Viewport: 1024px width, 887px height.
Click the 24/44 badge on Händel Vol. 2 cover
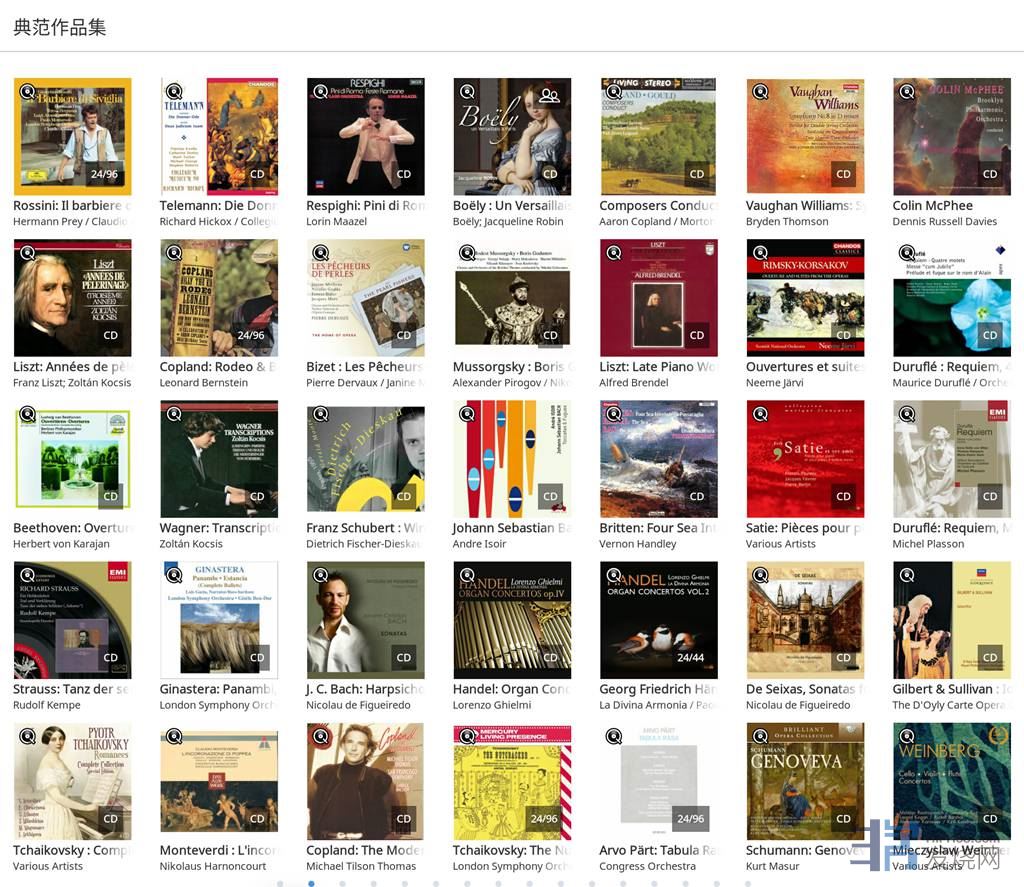click(x=690, y=658)
